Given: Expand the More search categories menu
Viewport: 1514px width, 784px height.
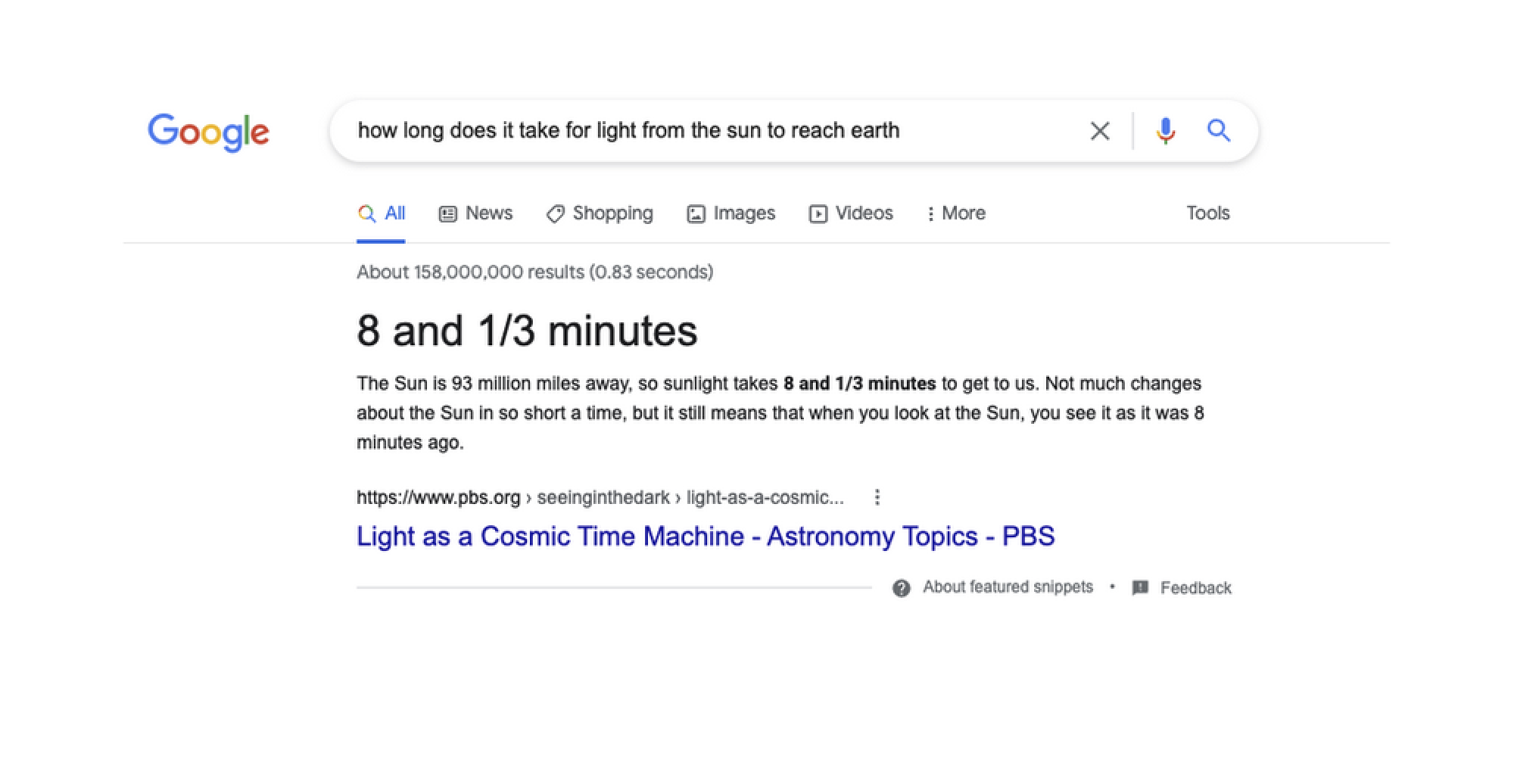Looking at the screenshot, I should coord(956,213).
